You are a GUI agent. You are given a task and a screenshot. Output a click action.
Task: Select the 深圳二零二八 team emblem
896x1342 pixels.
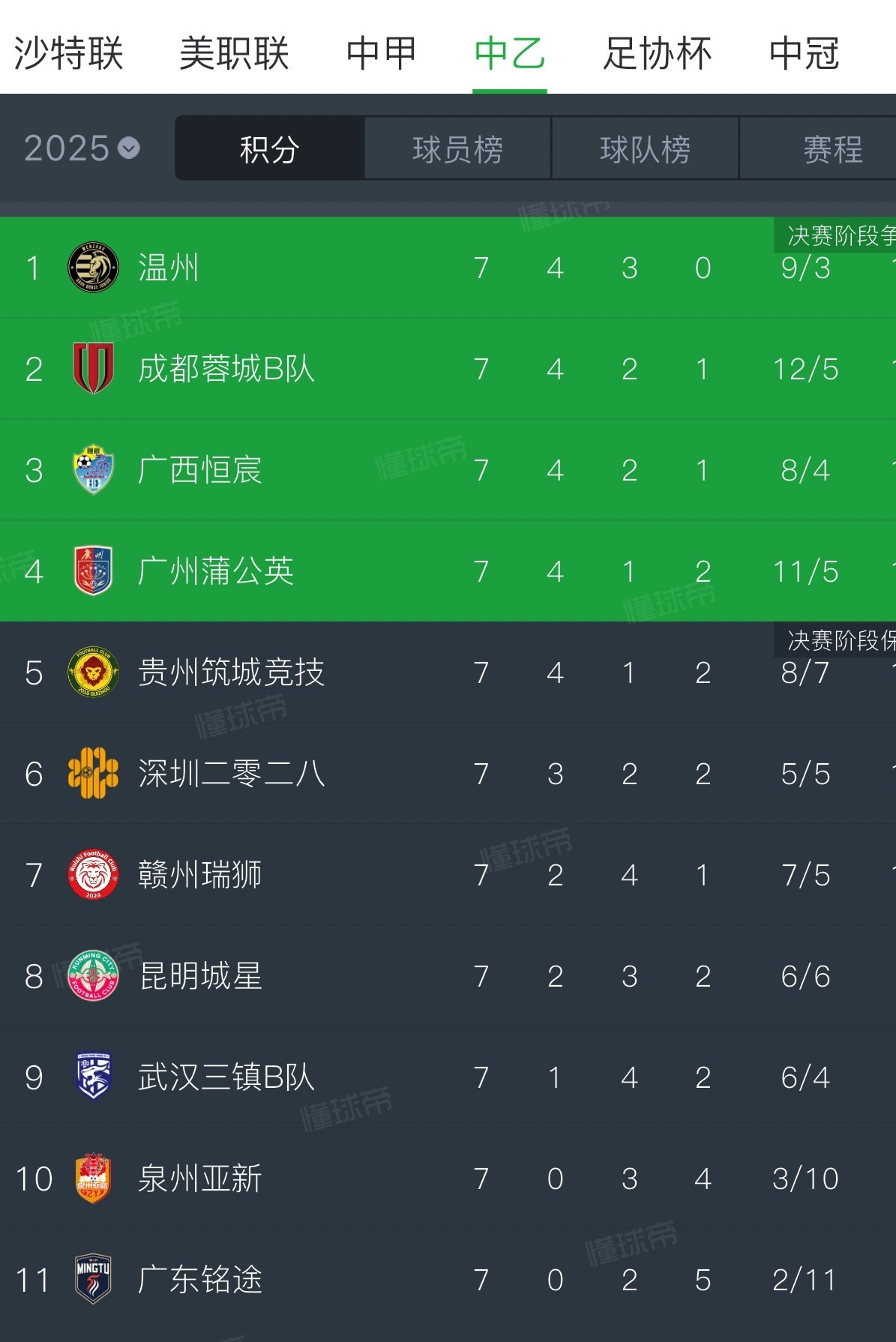[90, 774]
